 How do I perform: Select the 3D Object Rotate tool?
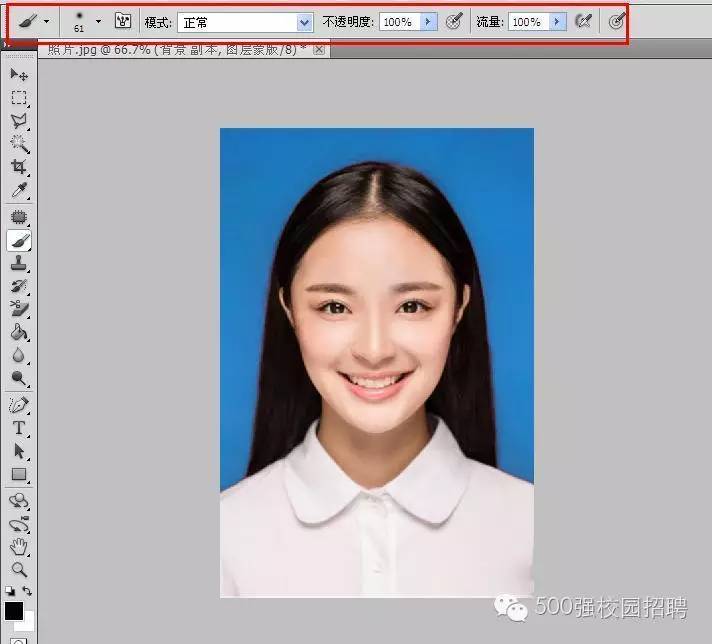click(19, 500)
